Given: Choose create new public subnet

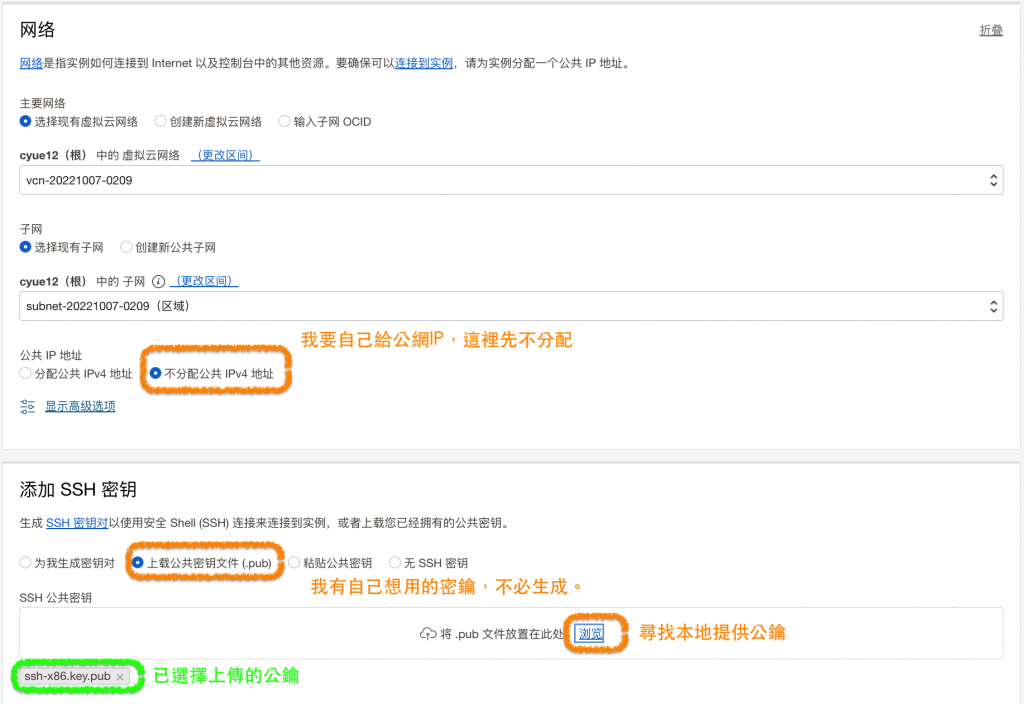Looking at the screenshot, I should point(127,247).
